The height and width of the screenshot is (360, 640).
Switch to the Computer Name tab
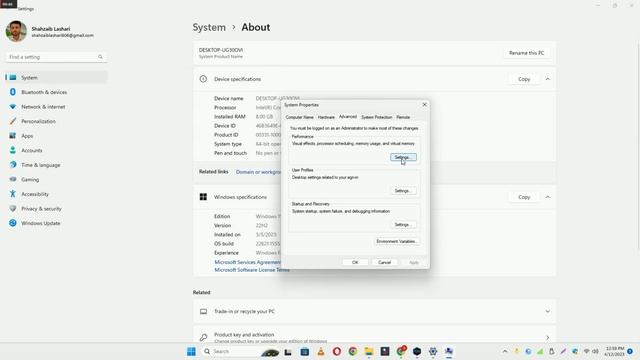pos(300,117)
